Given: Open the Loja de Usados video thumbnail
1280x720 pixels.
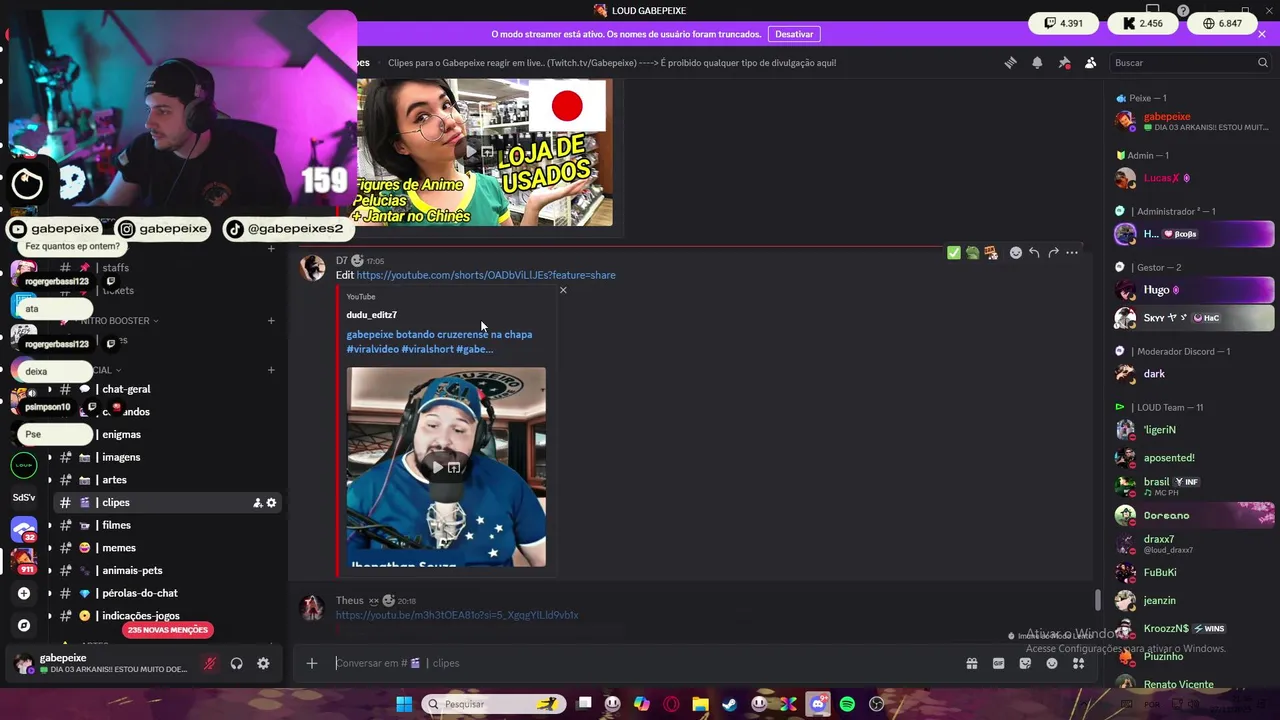Looking at the screenshot, I should [x=484, y=152].
